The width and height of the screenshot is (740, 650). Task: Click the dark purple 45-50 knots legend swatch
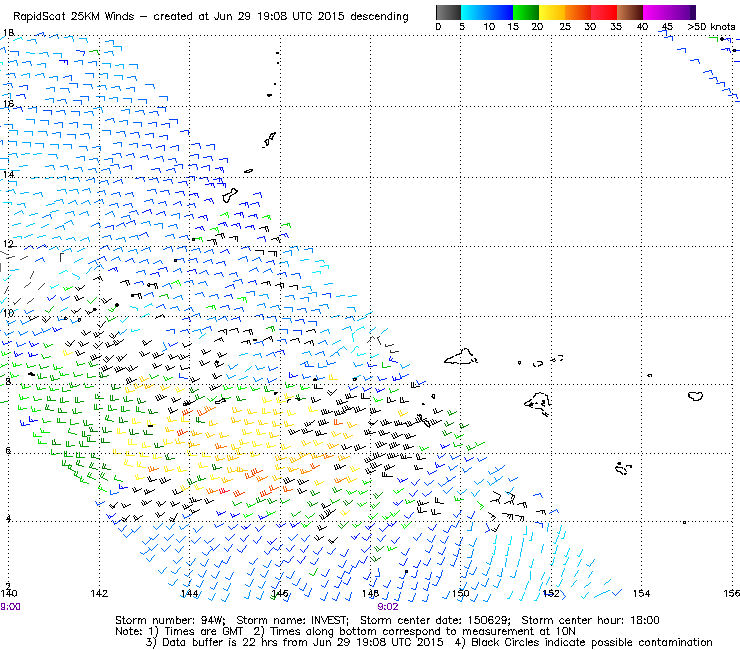coord(682,12)
